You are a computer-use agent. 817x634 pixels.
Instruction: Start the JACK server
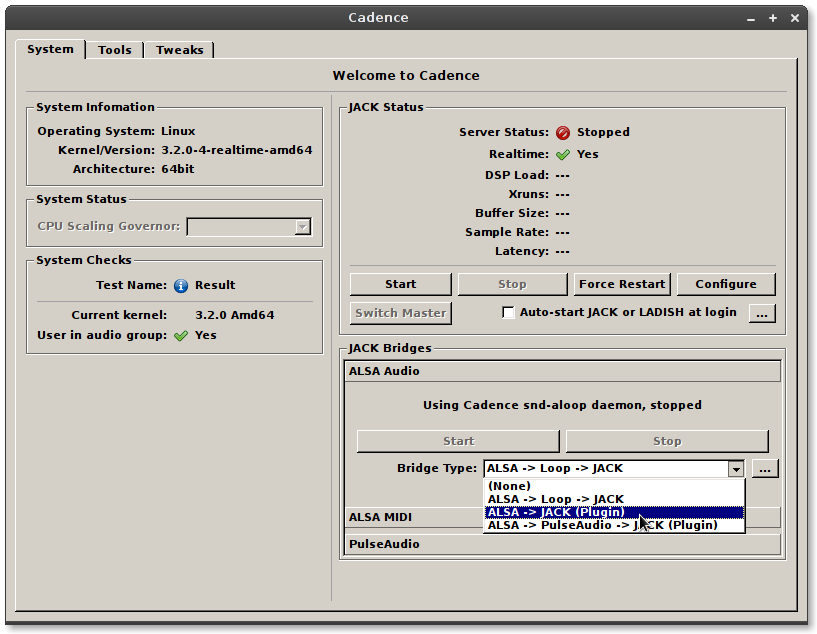tap(400, 284)
